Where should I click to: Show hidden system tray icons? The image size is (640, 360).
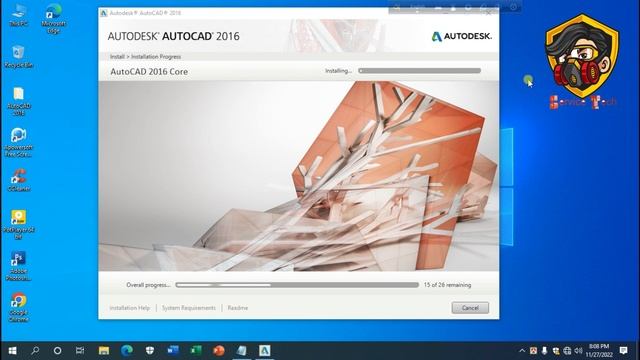tap(522, 351)
